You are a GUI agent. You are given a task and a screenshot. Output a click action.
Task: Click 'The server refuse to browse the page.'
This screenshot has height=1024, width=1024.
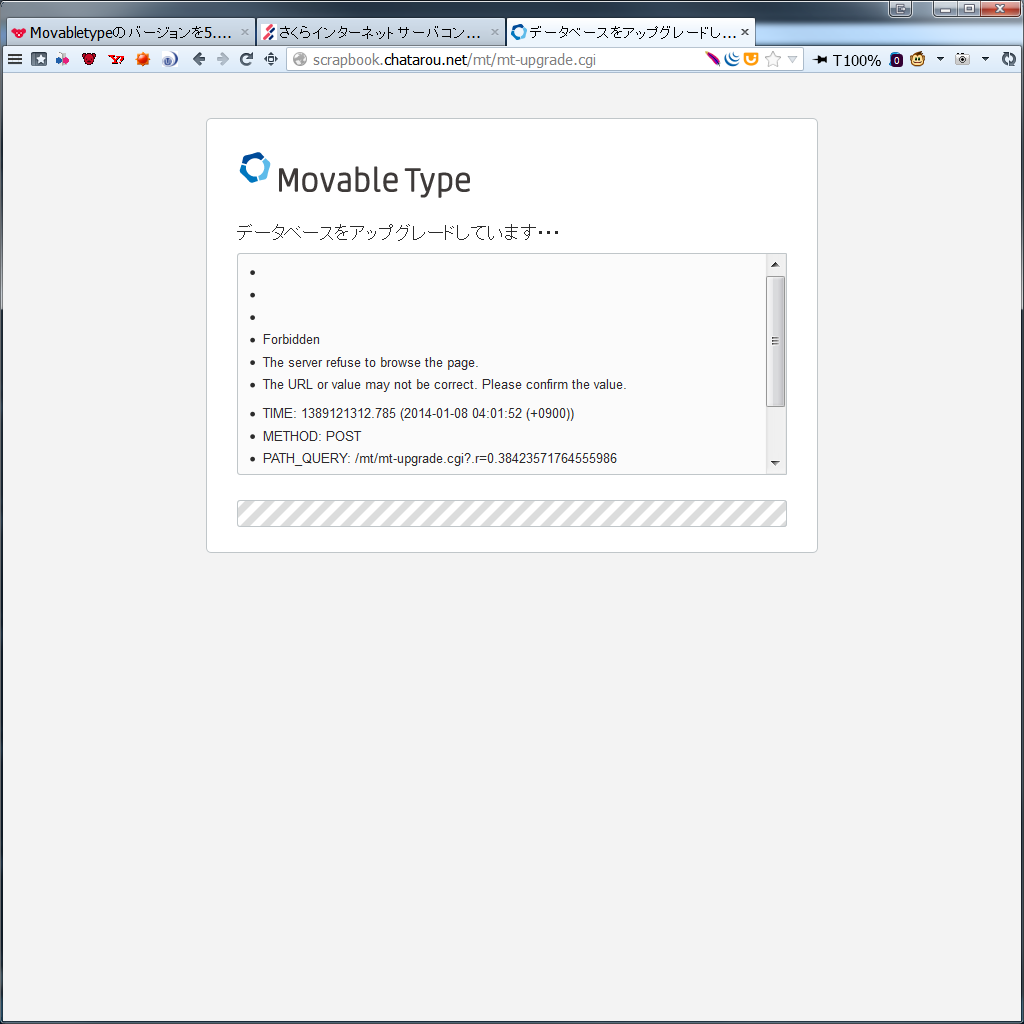[370, 362]
